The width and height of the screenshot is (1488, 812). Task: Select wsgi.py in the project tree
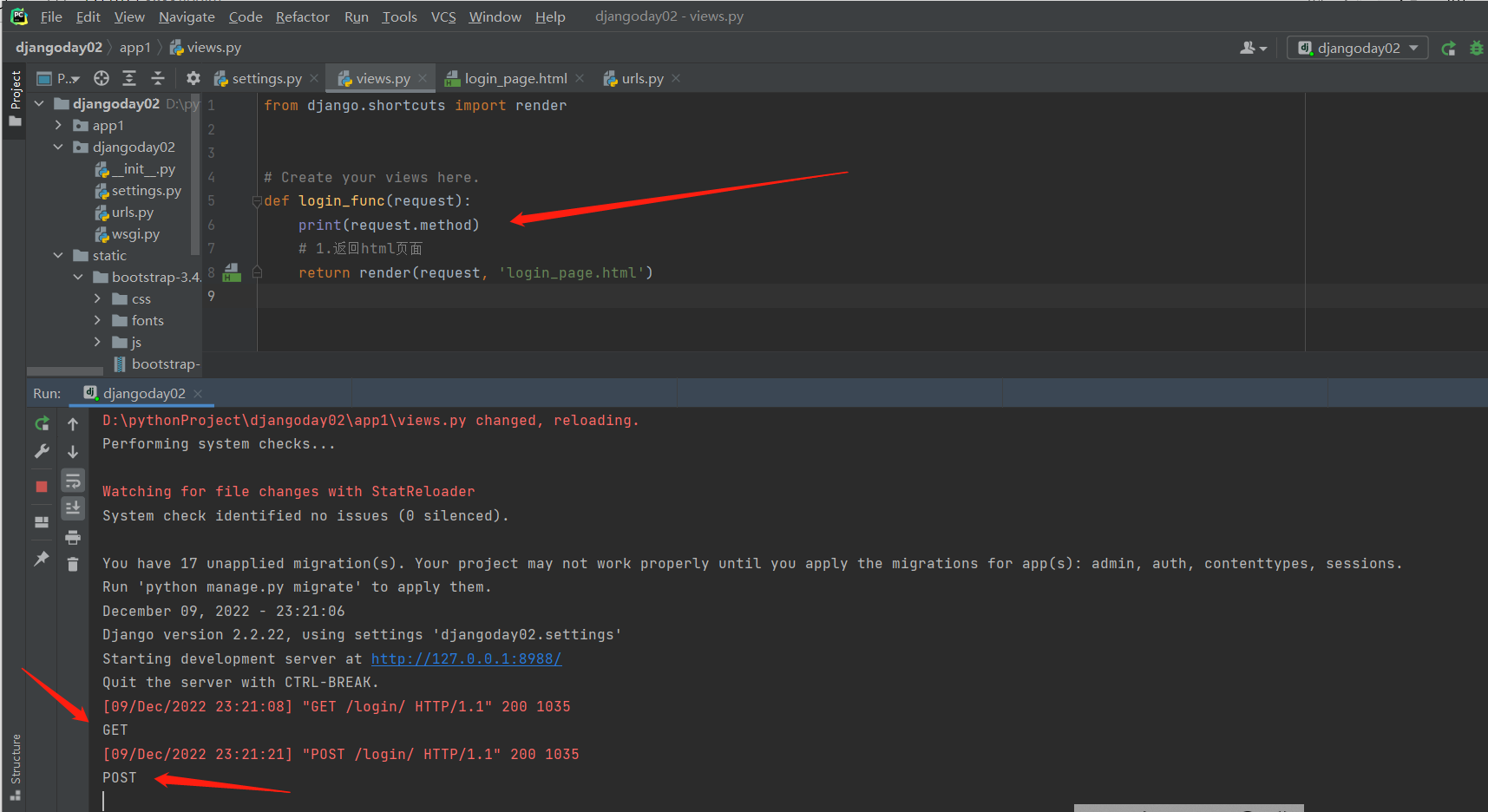click(128, 234)
